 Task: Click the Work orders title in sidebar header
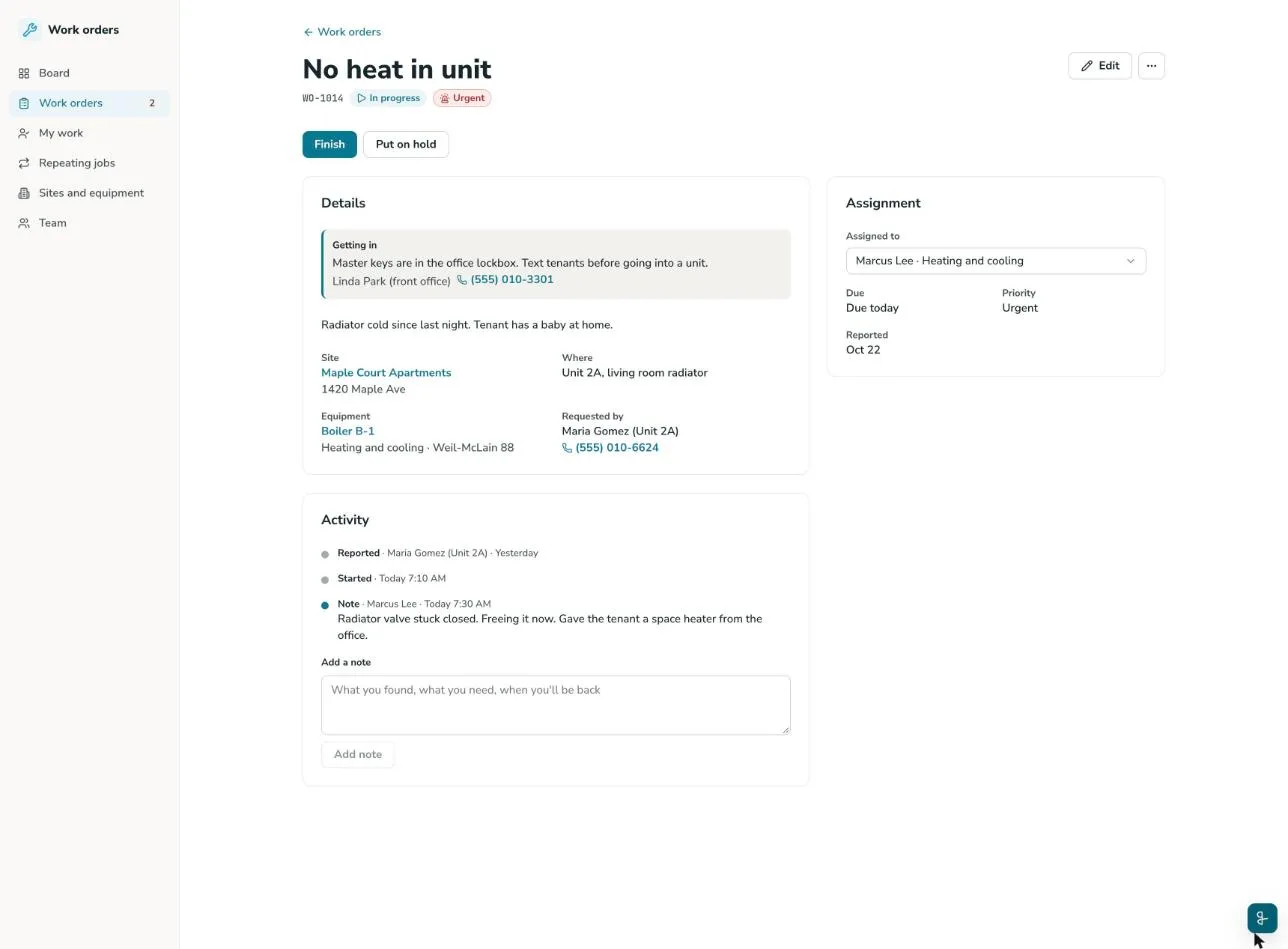click(83, 30)
